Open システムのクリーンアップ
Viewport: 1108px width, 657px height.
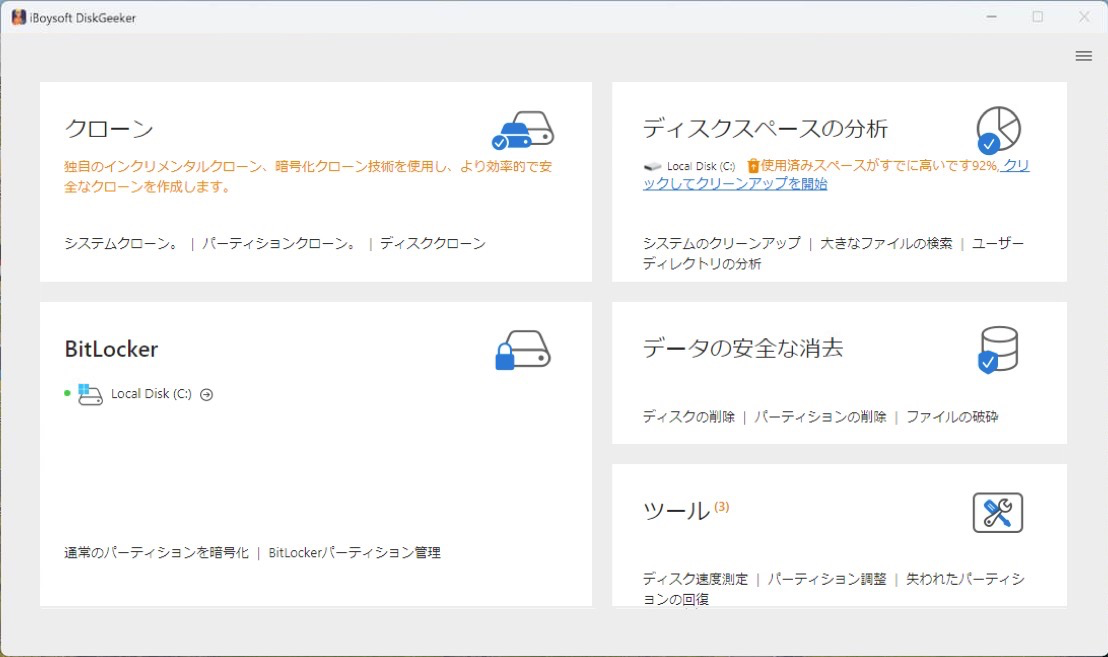[x=721, y=243]
